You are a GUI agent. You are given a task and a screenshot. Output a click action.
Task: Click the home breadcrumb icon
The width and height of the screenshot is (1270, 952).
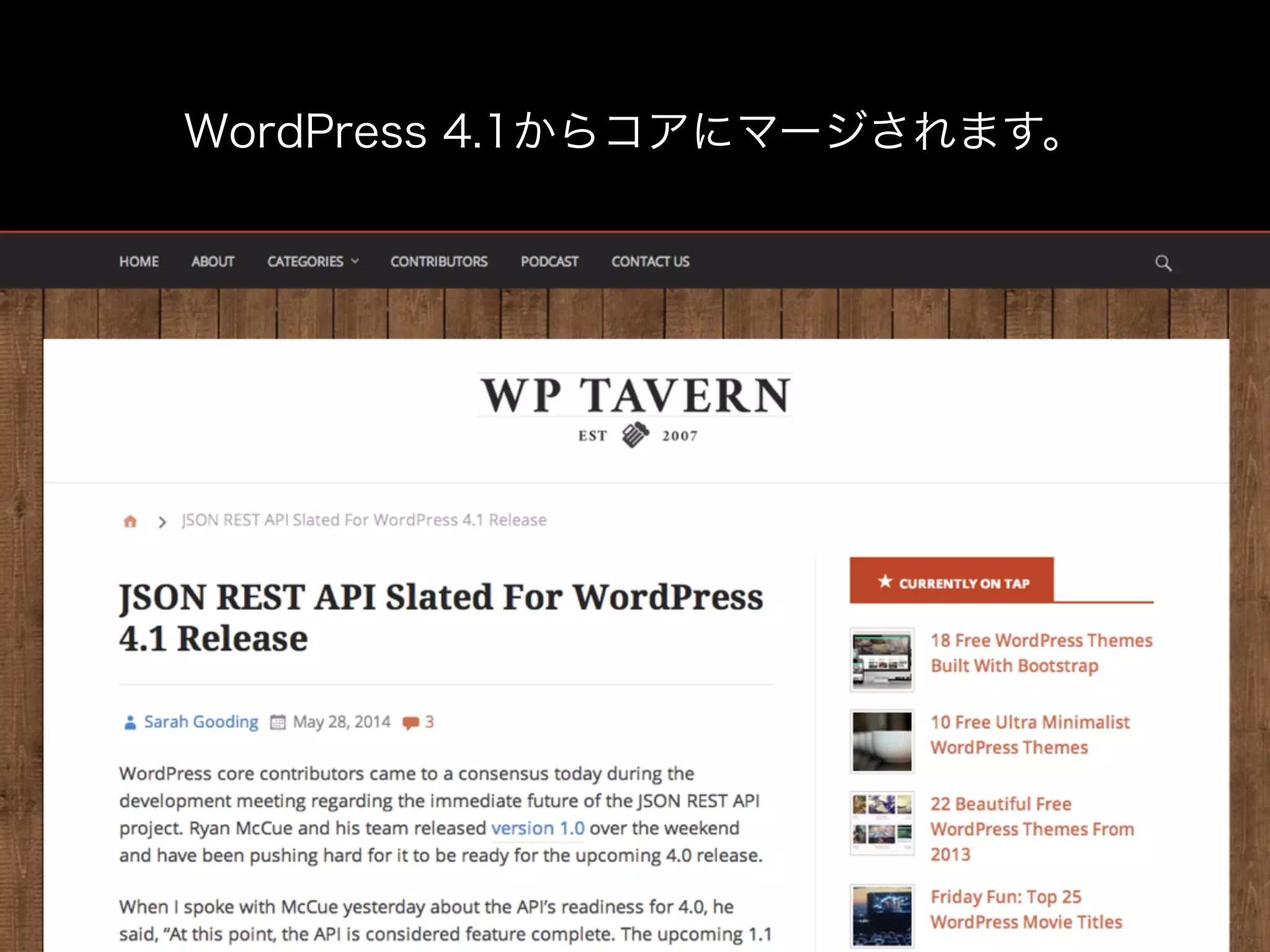(x=130, y=521)
